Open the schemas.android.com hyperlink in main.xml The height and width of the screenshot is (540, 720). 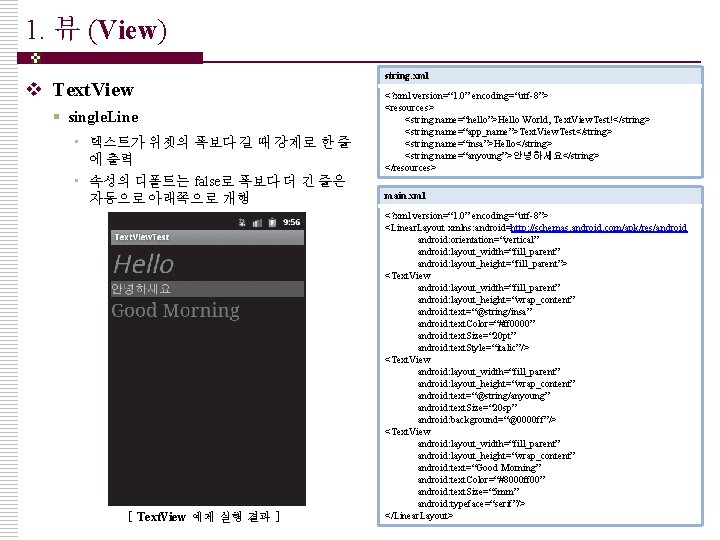click(599, 228)
